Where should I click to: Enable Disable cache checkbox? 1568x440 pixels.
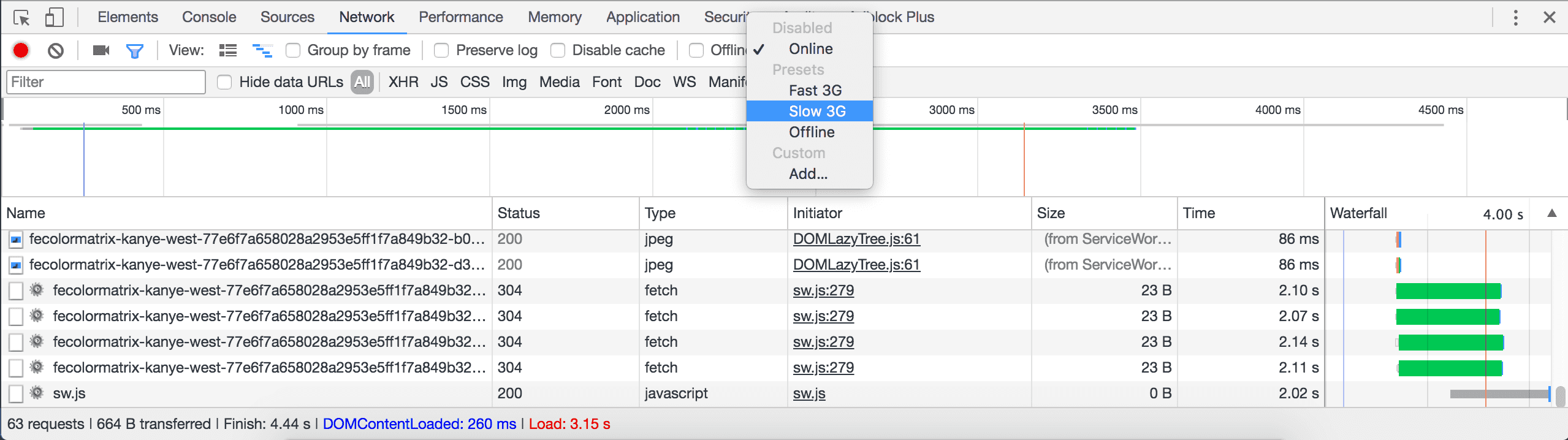coord(558,50)
